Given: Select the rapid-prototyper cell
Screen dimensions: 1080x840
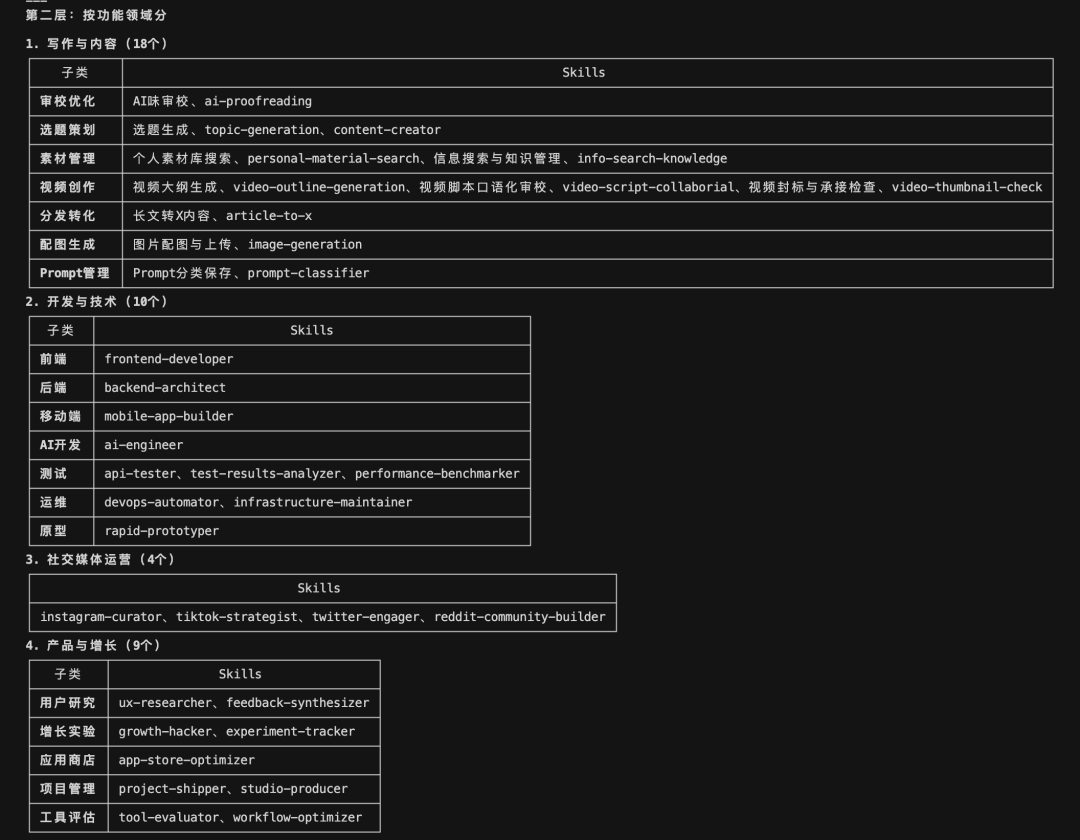Looking at the screenshot, I should (x=161, y=531).
